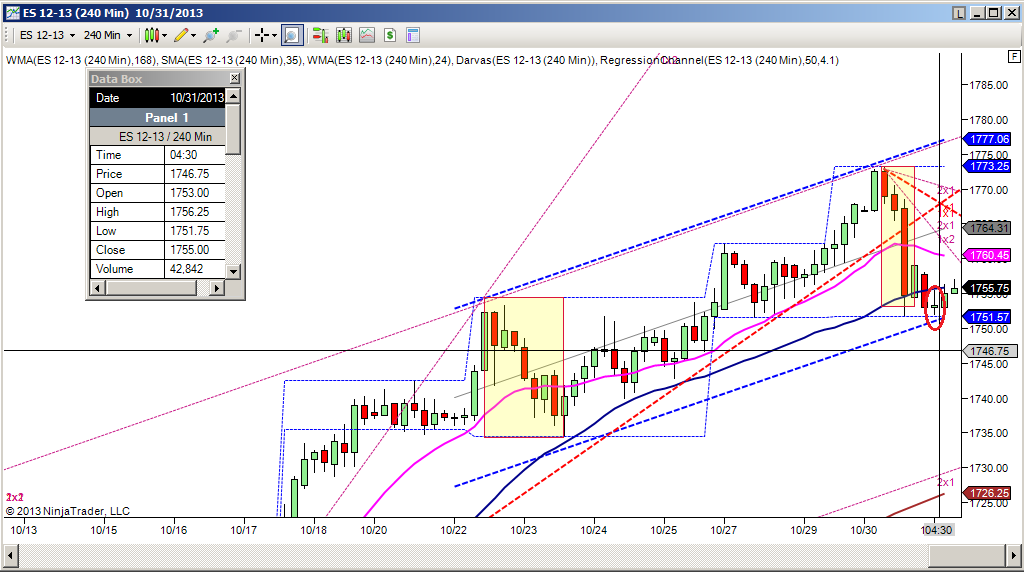
Task: Click chart bottom scrollbar right arrow
Action: coord(1012,556)
